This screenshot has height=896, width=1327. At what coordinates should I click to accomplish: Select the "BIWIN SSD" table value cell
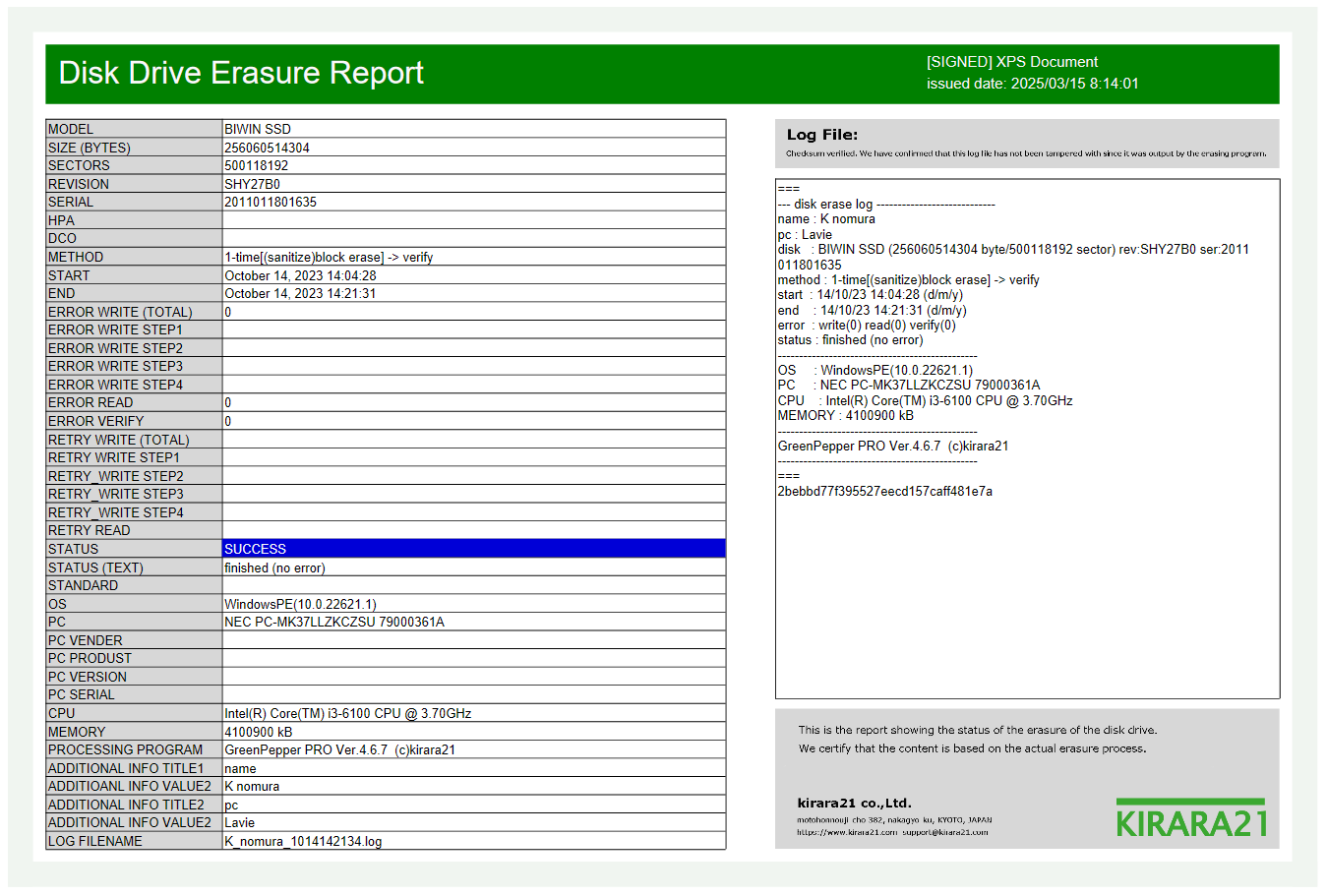click(x=474, y=129)
